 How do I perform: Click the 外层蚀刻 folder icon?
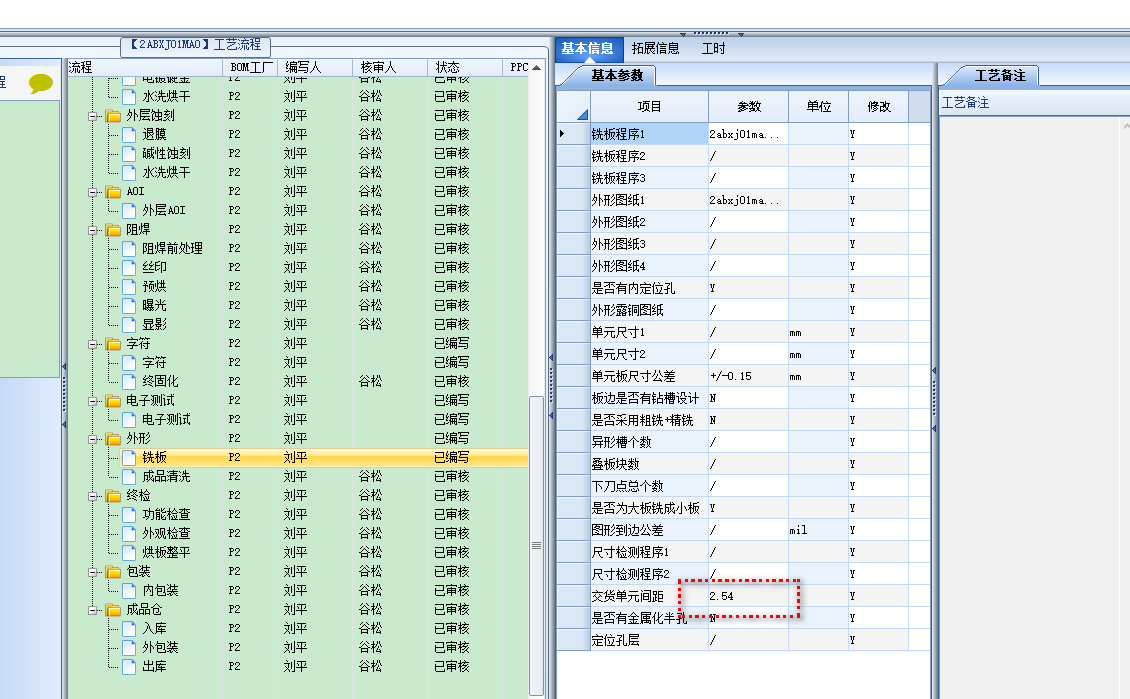(x=113, y=116)
